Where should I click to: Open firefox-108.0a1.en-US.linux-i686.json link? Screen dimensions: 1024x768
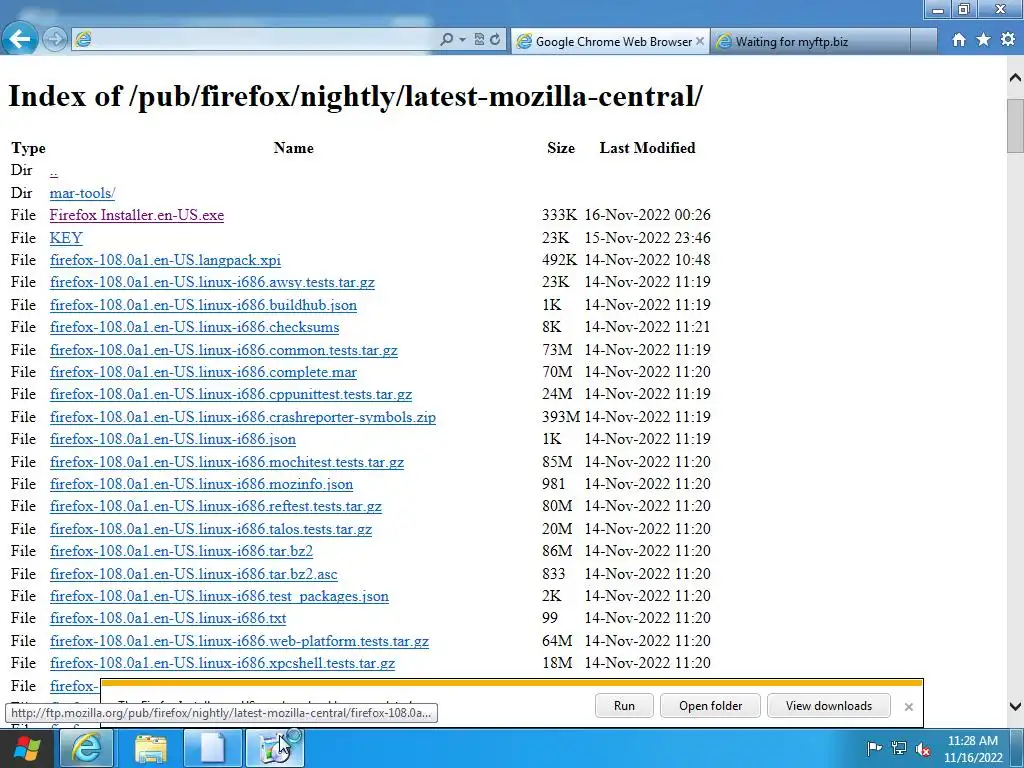coord(172,440)
